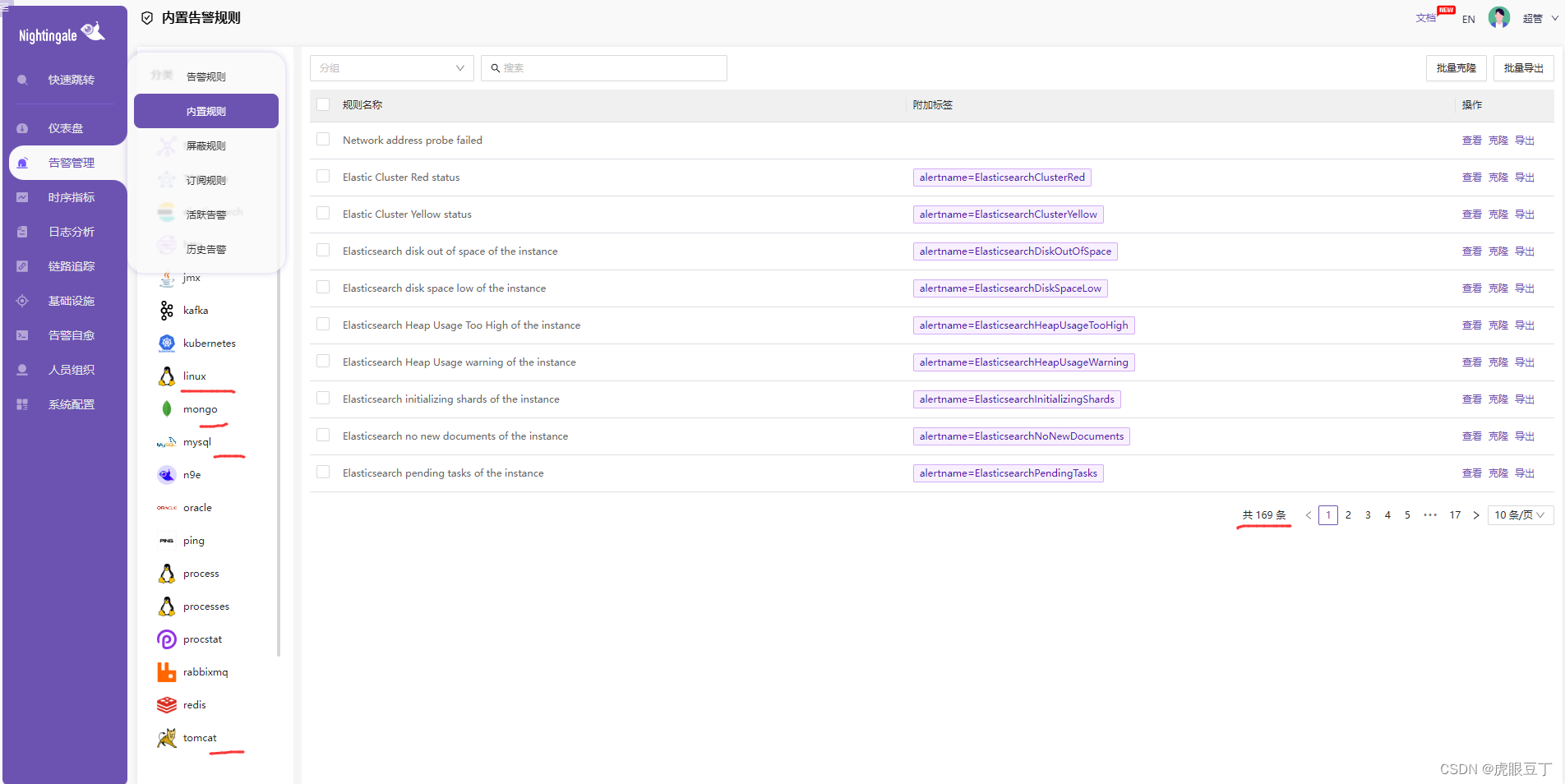Click the top-left menu collapse icon

4,7
